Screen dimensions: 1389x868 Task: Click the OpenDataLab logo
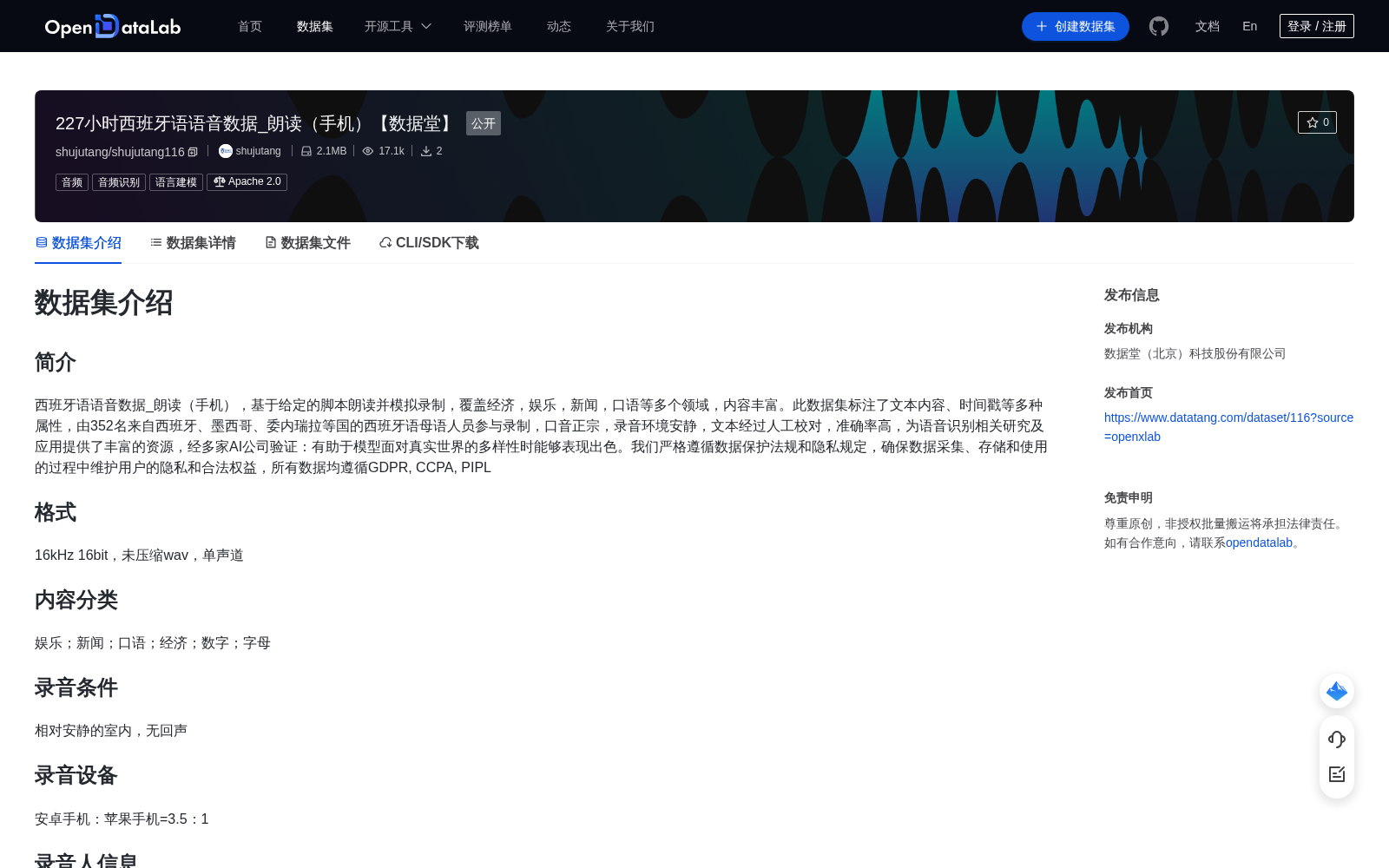(113, 26)
